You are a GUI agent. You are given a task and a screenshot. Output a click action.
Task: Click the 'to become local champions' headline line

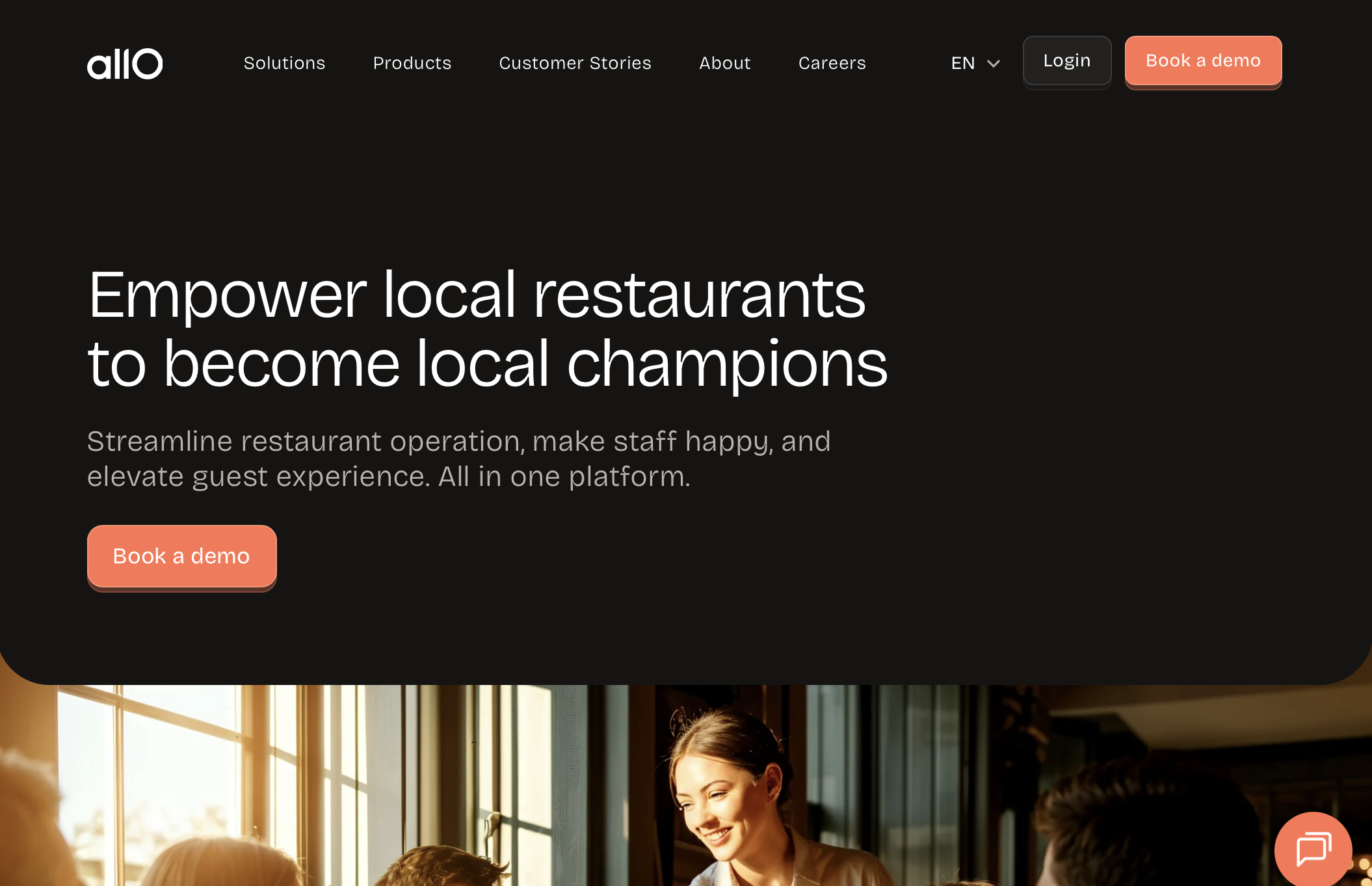pyautogui.click(x=488, y=364)
